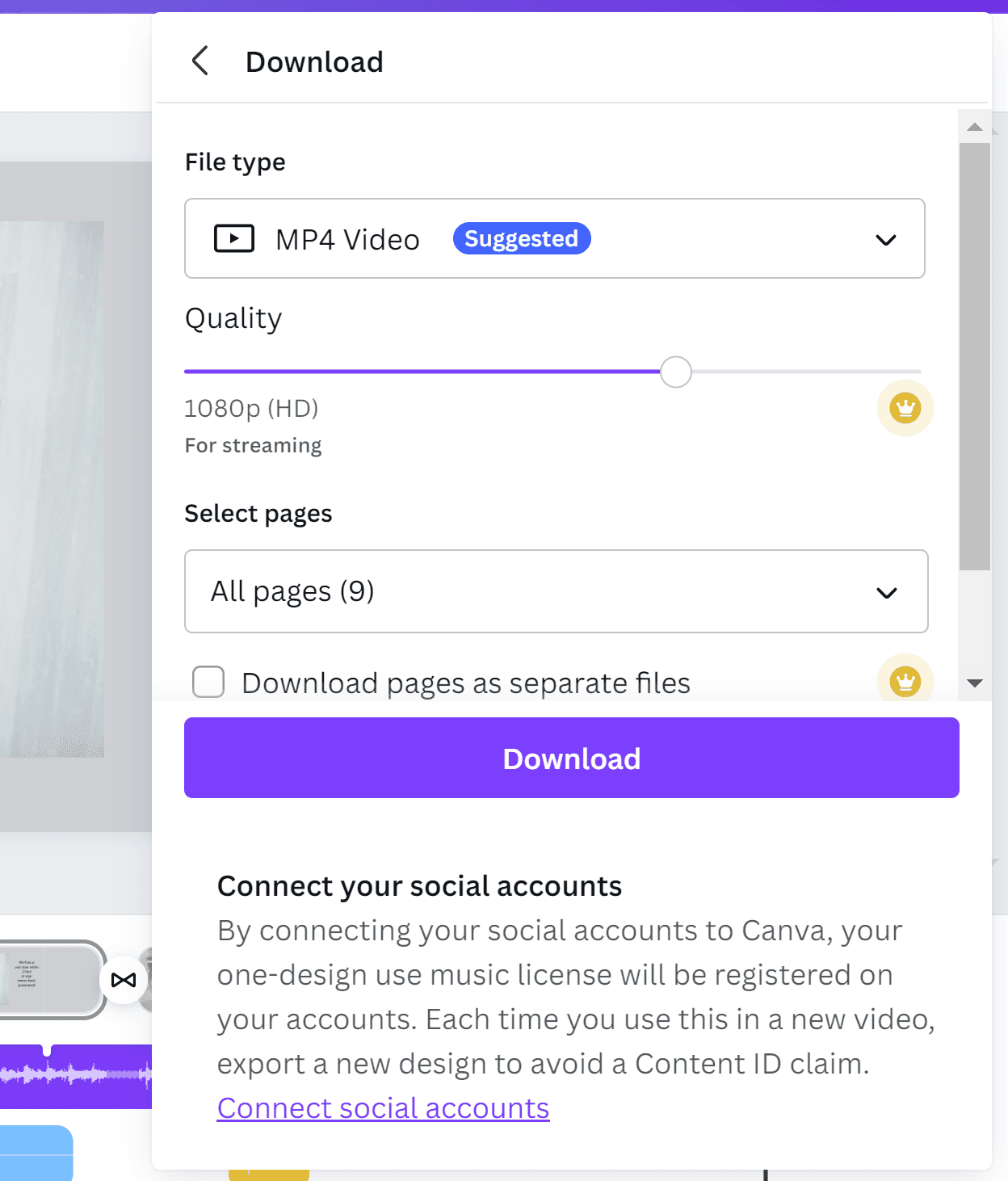Click the Quality slider handle

(x=675, y=372)
